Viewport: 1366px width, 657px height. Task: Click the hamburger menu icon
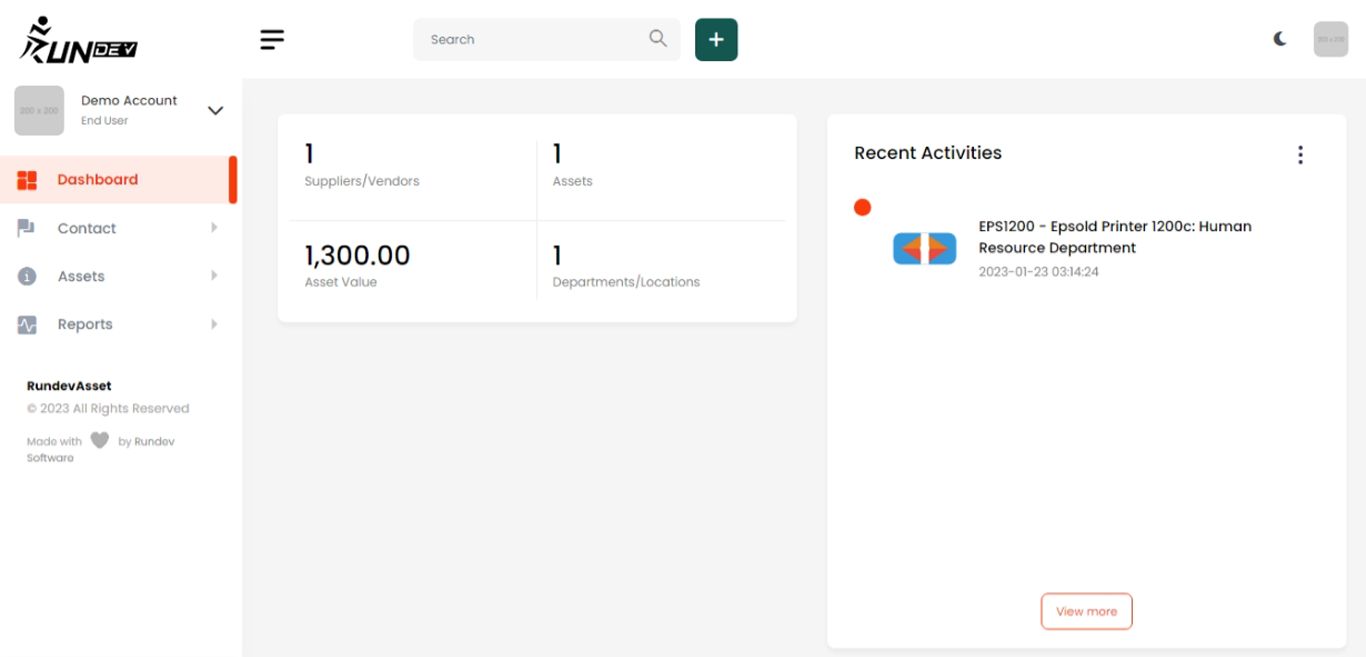272,39
